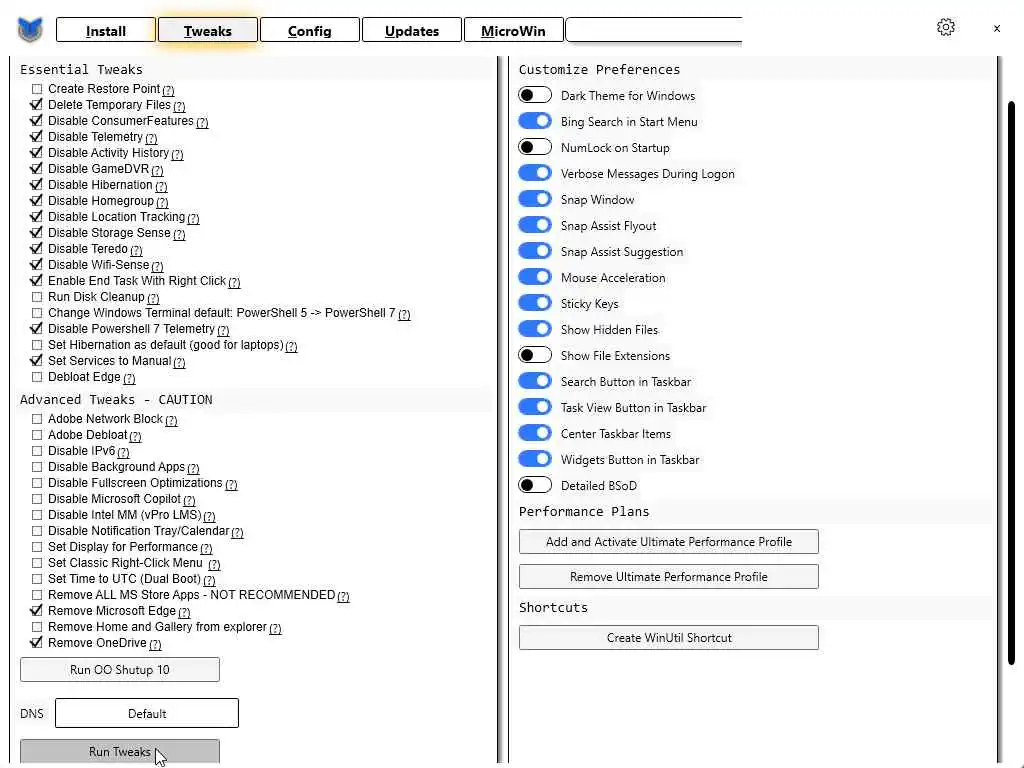The image size is (1024, 768).
Task: Enable the Run Disk Cleanup checkbox
Action: pos(37,296)
